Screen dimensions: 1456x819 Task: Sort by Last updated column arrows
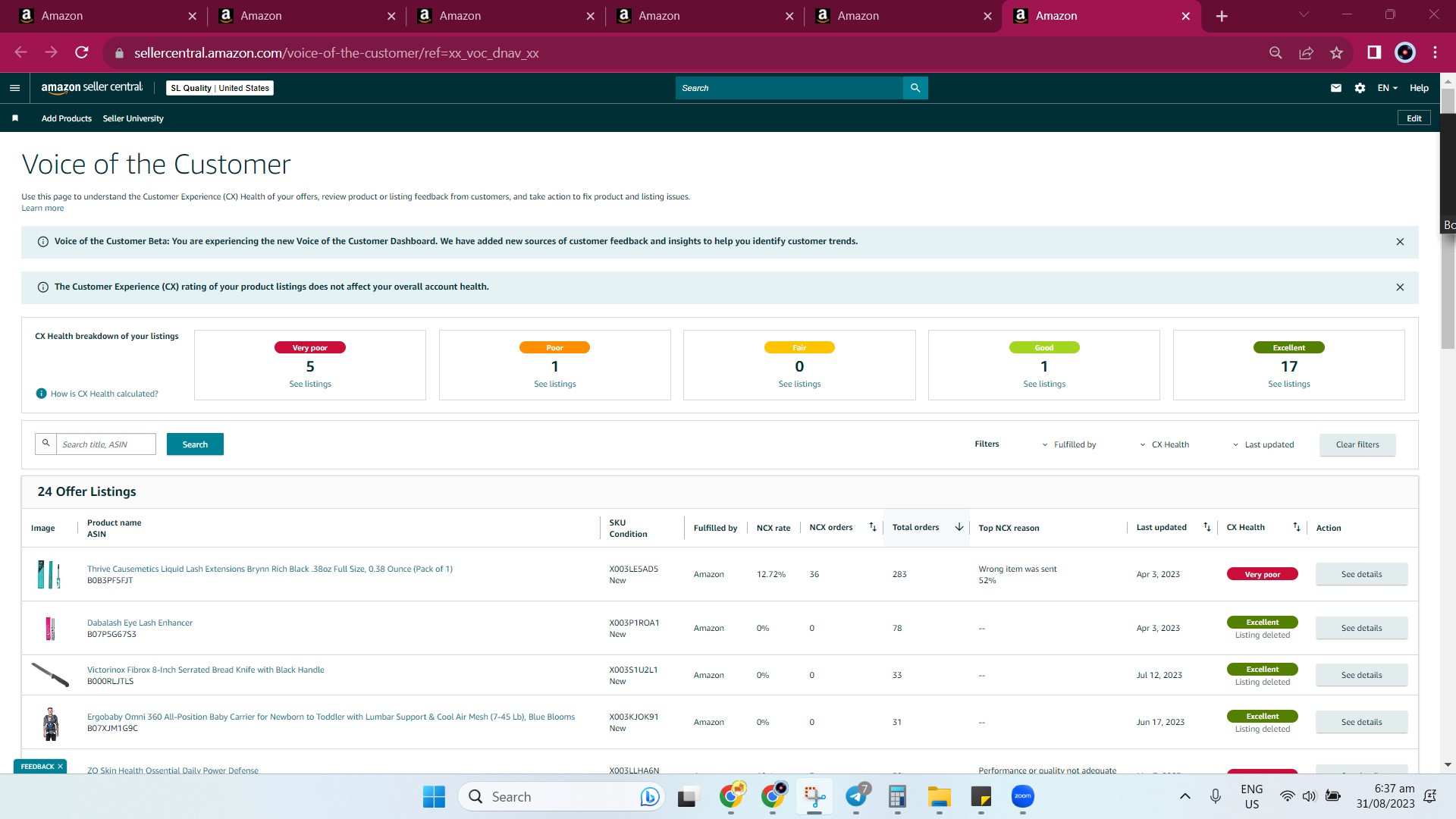click(1207, 527)
